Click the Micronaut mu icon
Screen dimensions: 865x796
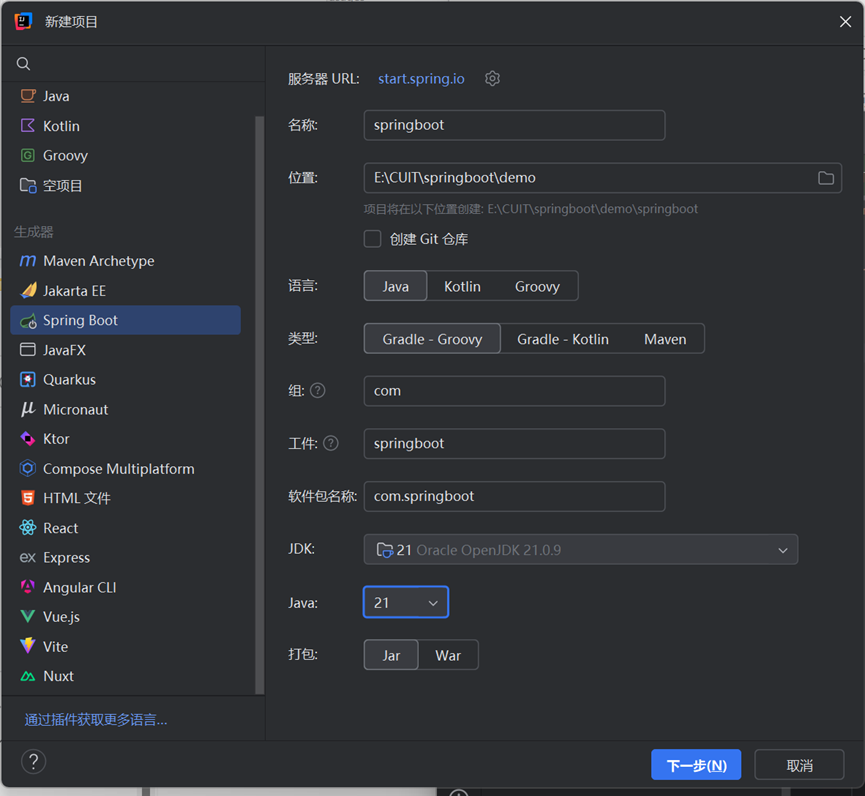[28, 409]
